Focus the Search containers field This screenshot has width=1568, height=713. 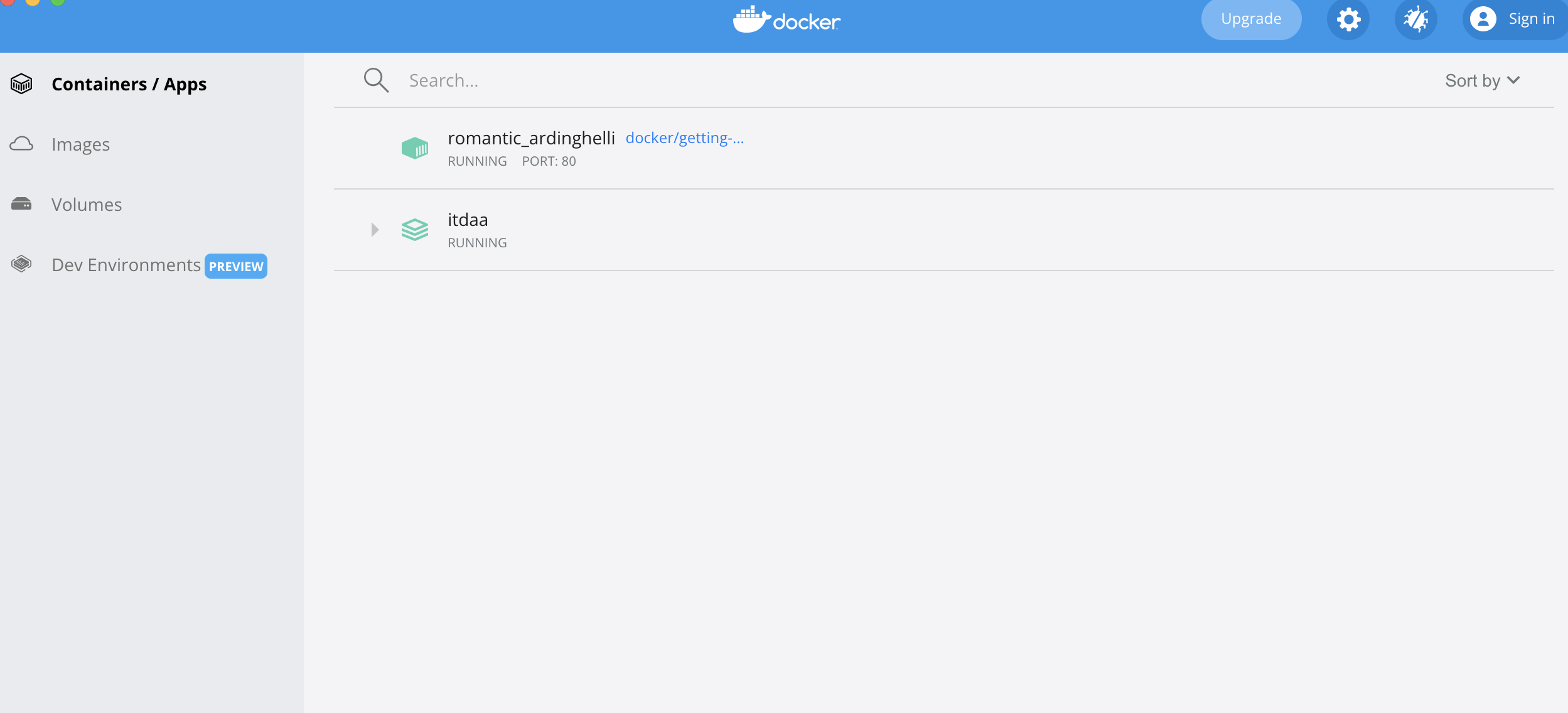[879, 80]
